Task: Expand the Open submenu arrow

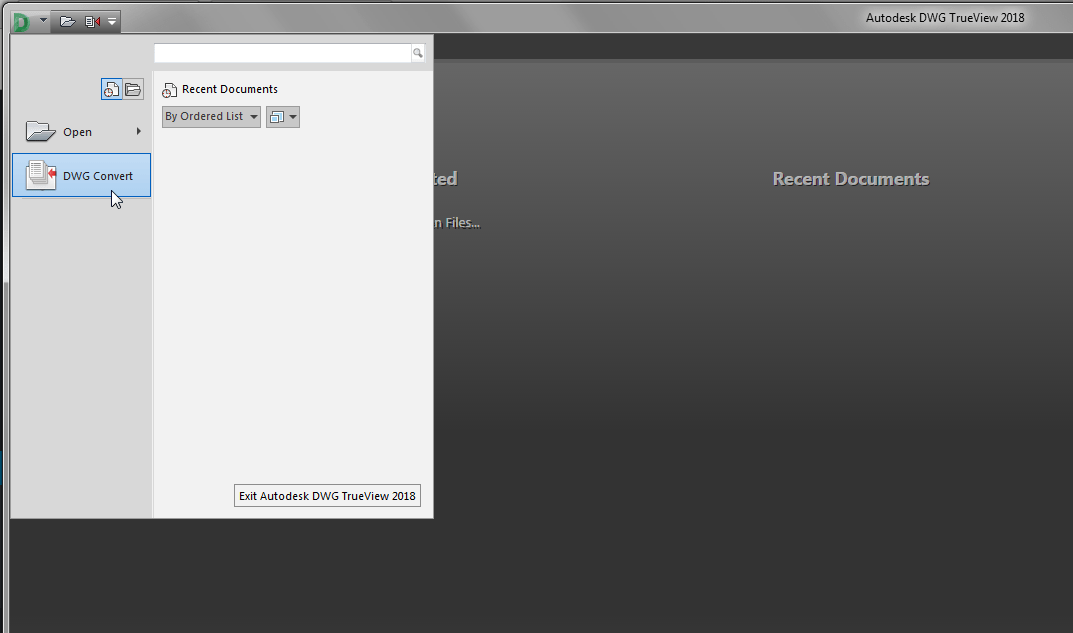Action: [139, 131]
